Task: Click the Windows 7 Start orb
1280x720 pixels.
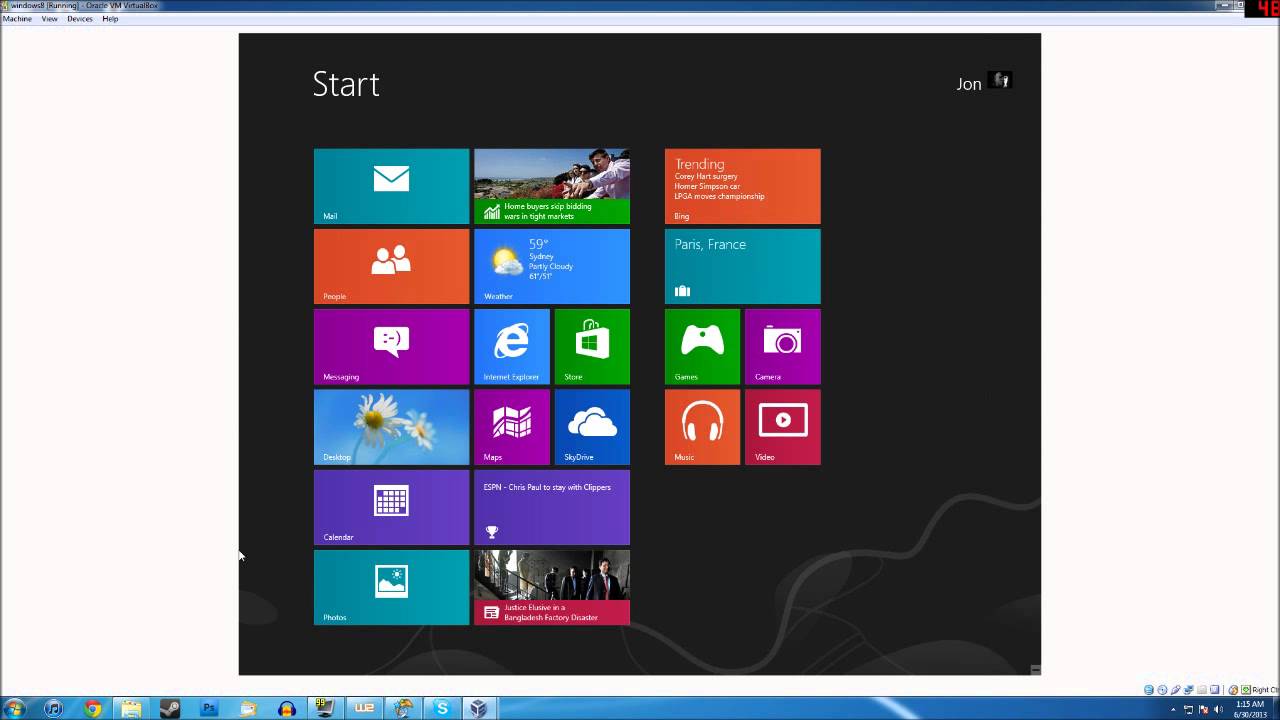Action: [15, 708]
